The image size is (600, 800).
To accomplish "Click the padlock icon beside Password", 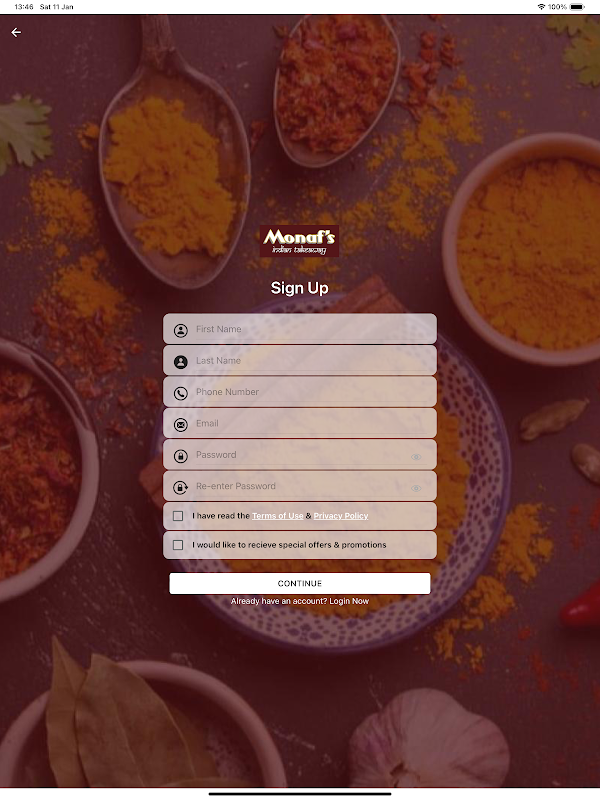I will click(x=181, y=456).
